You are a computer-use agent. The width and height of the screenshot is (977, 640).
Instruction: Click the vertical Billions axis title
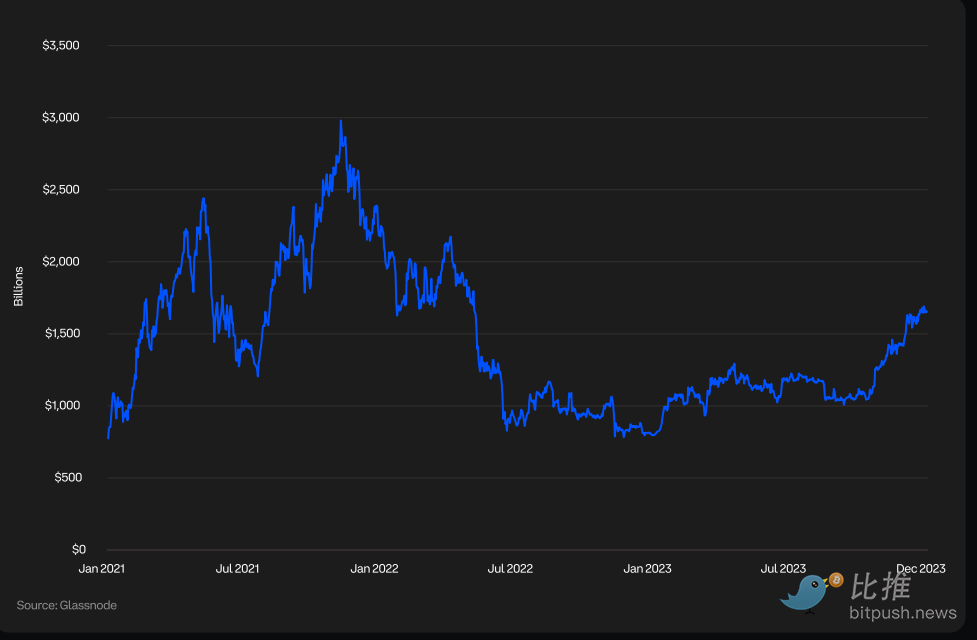[x=19, y=287]
